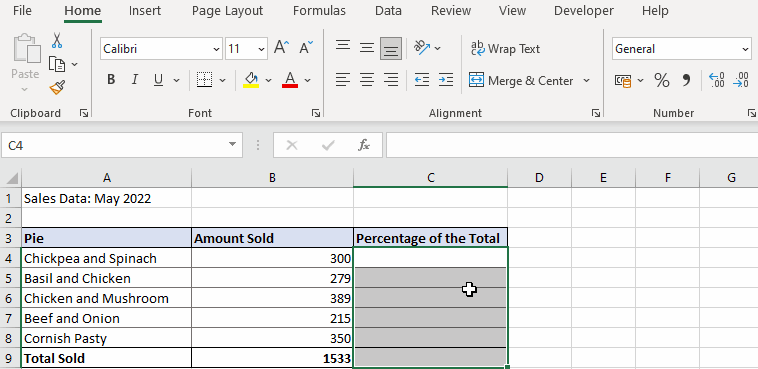
Task: Select column B header
Action: [x=272, y=178]
